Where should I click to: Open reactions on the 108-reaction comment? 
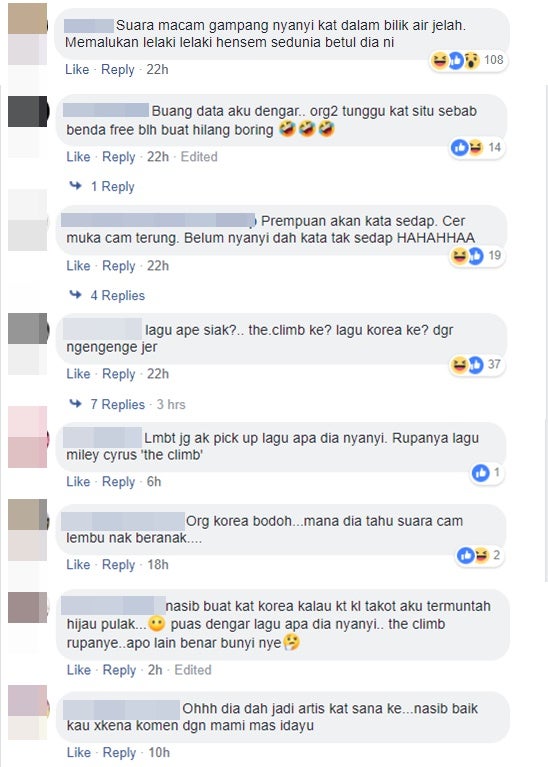(468, 60)
